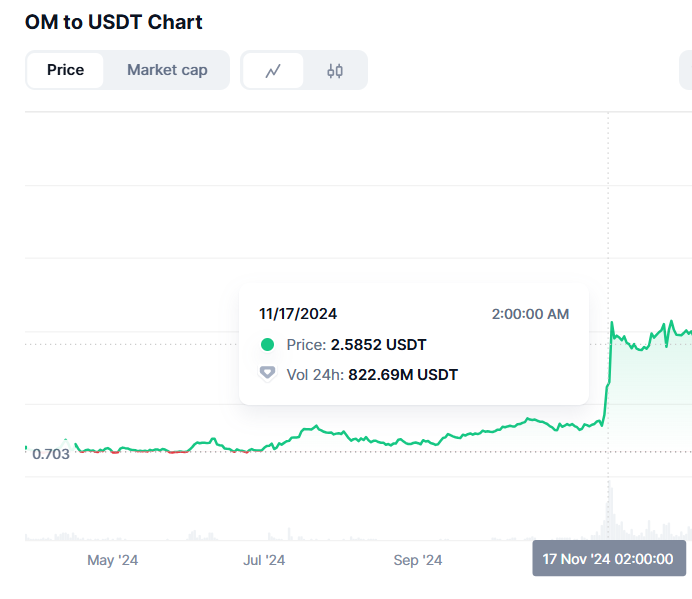
Task: Click the 2.5852 USDT price value
Action: coord(379,344)
